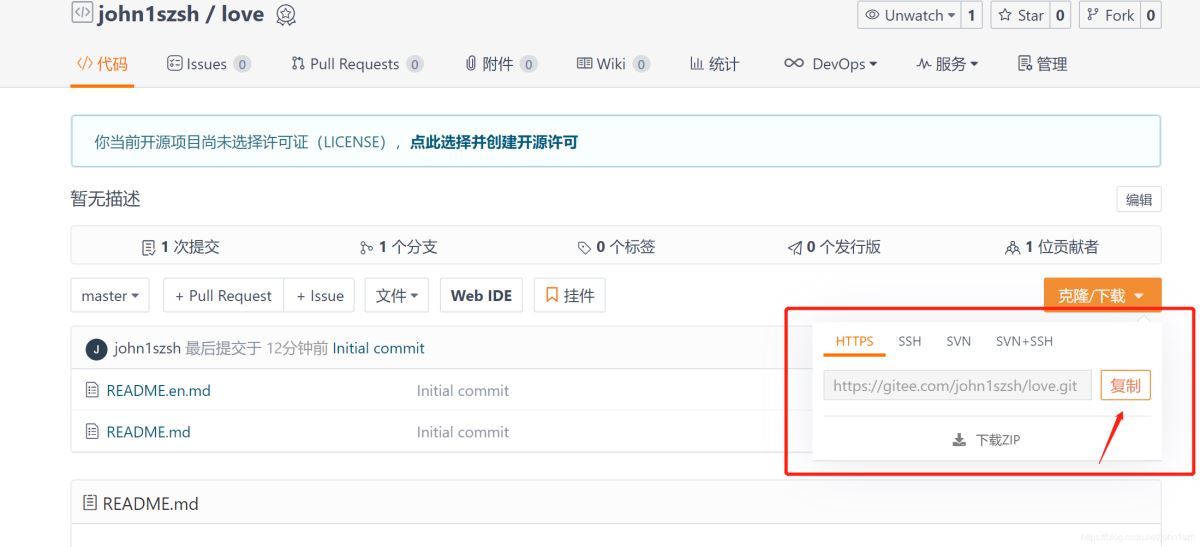Open the 管理 management tab
The image size is (1200, 547).
(x=1042, y=64)
